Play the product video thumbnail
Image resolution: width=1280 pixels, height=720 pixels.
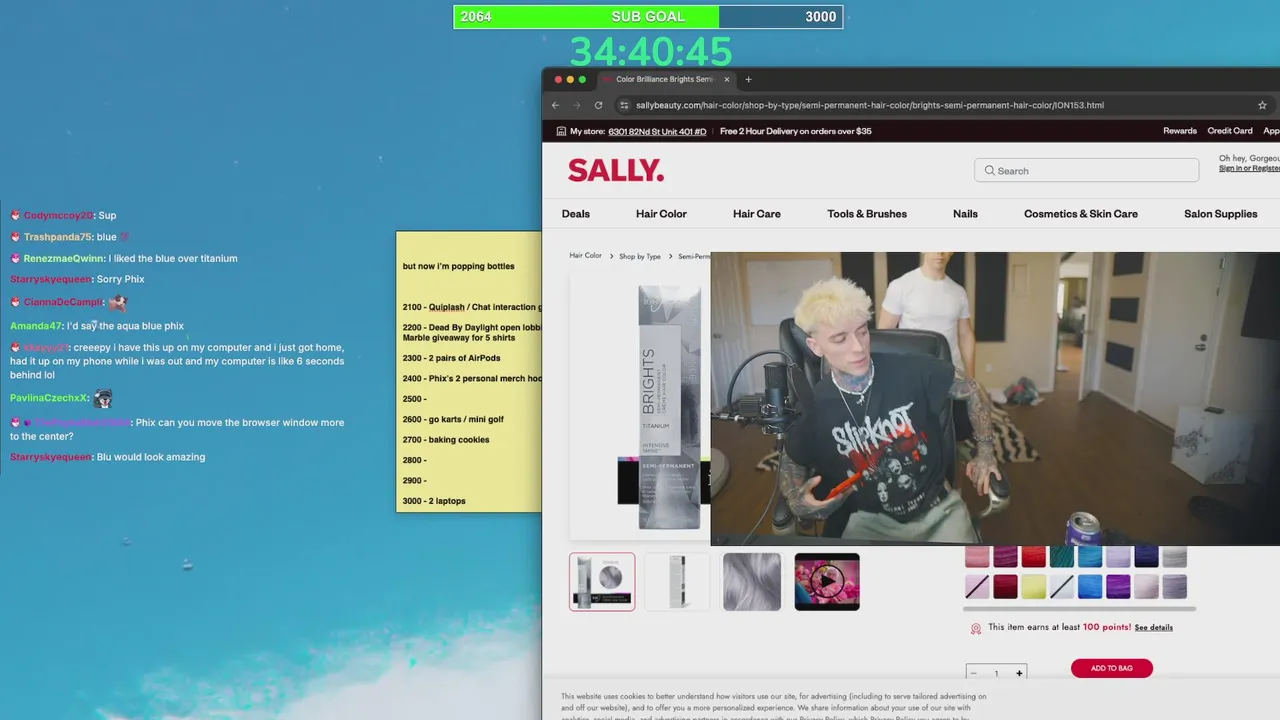[827, 581]
